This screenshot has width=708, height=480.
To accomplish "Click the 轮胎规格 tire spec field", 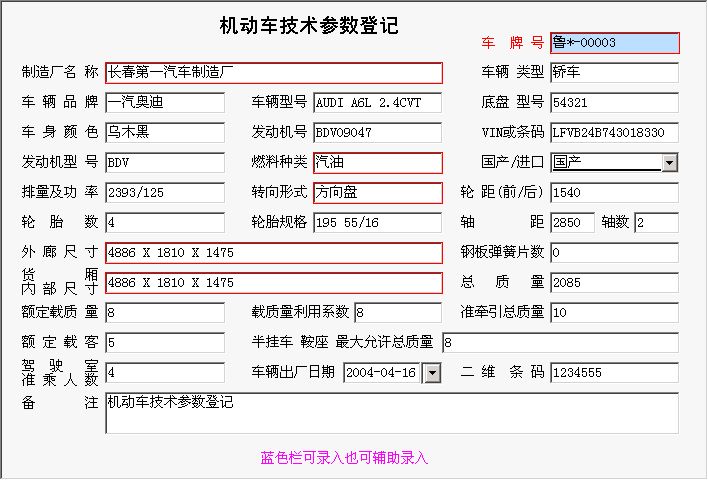I will pos(376,223).
